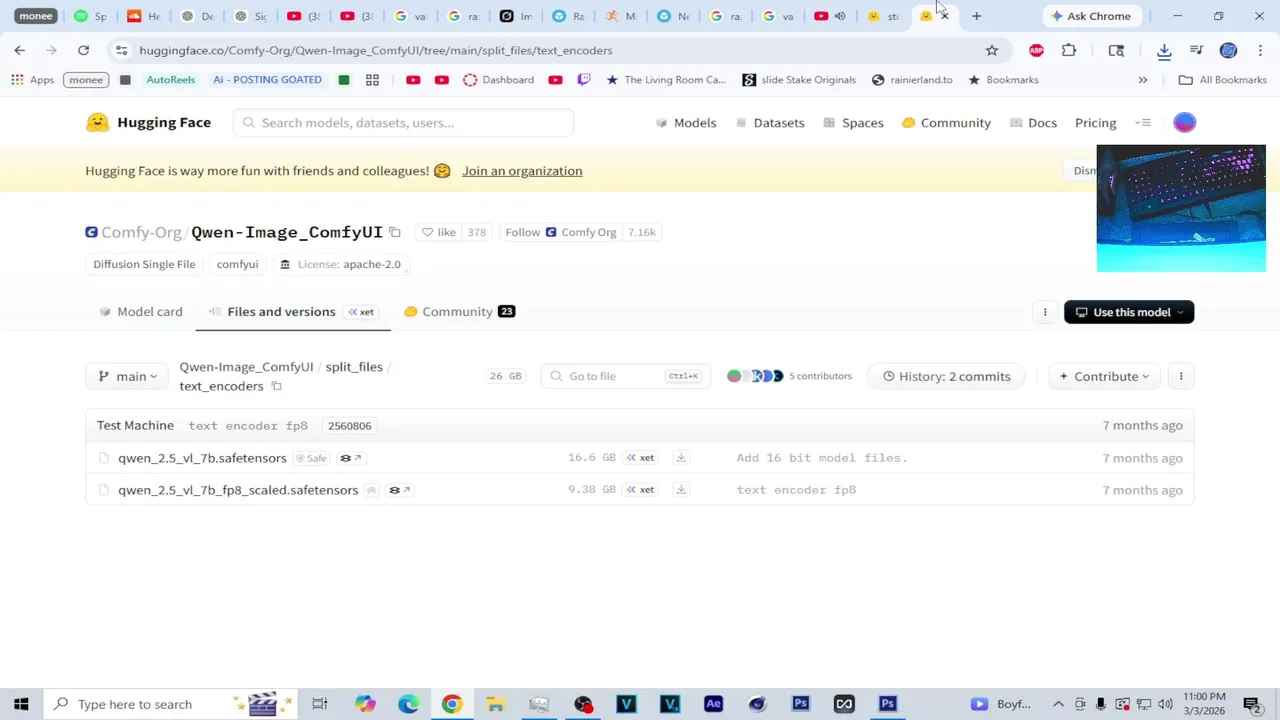Select Diffusion Single File tag
The width and height of the screenshot is (1280, 720).
point(144,264)
